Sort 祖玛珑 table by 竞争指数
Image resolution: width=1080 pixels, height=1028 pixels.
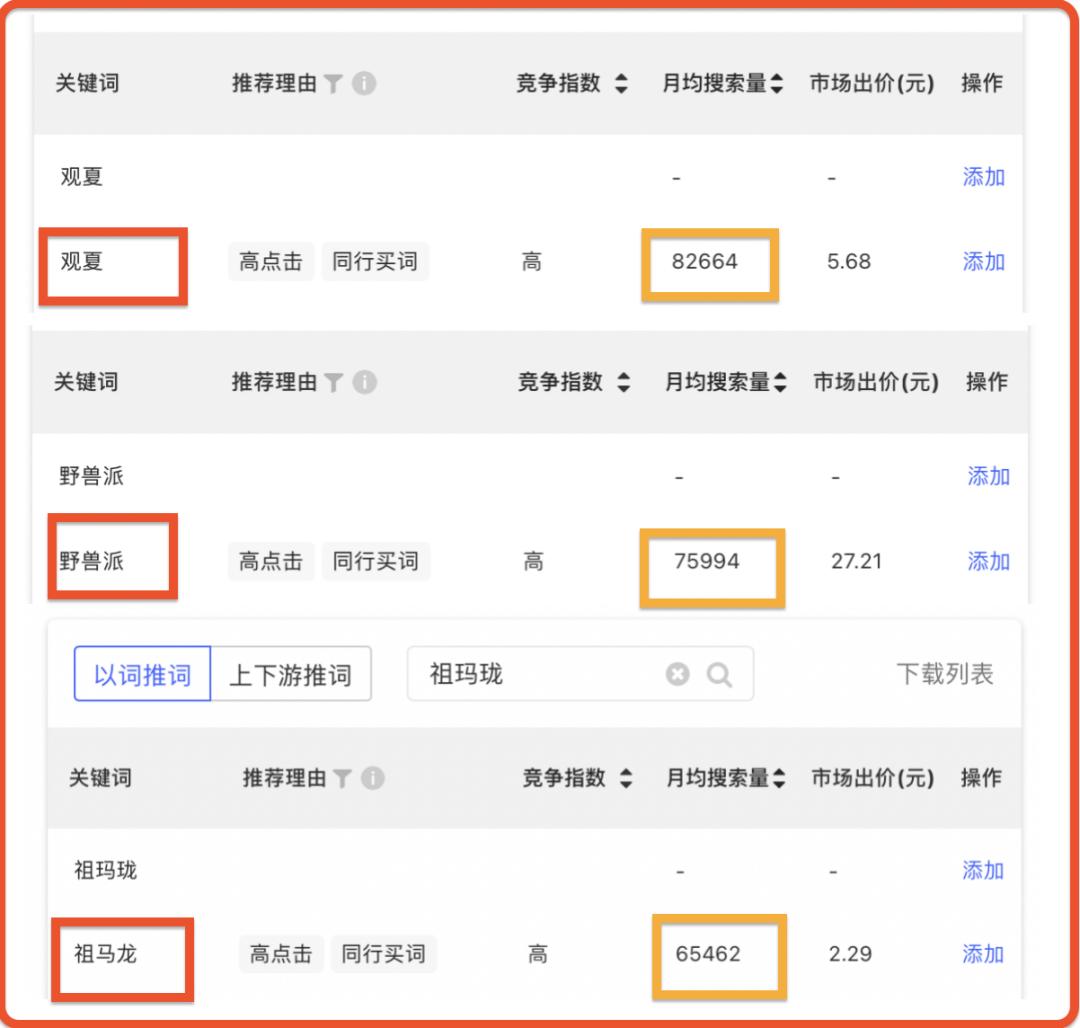(x=626, y=778)
